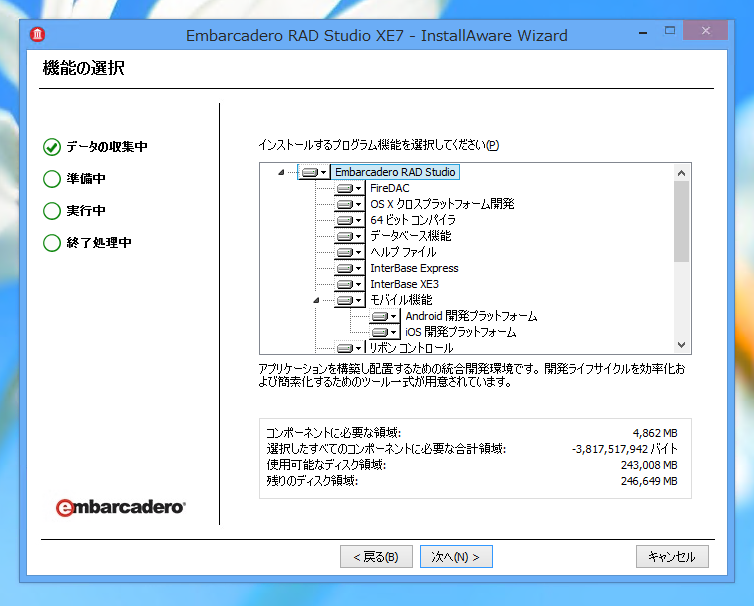
Task: Open the feature dropdown for iOS 開発プラットフォーム
Action: pyautogui.click(x=384, y=332)
